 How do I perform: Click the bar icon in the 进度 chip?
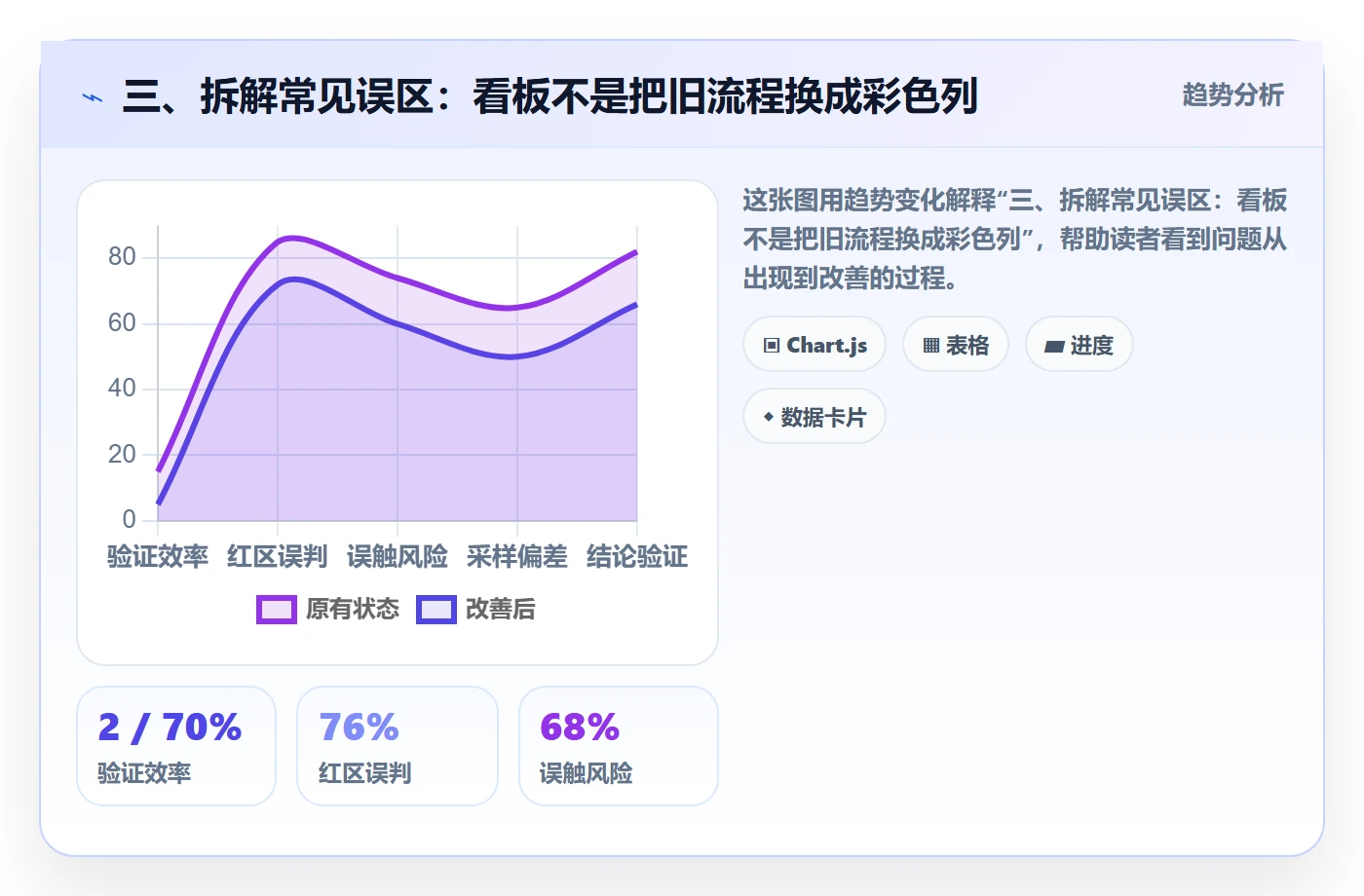pos(1054,347)
